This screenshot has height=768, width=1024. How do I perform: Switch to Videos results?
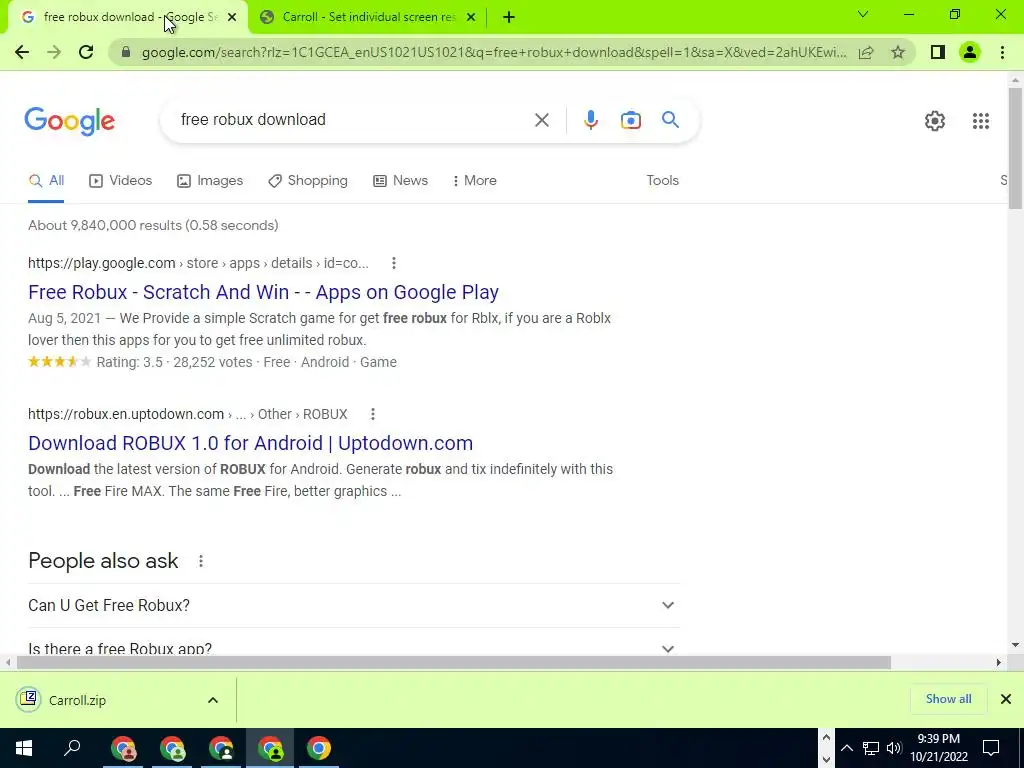121,180
